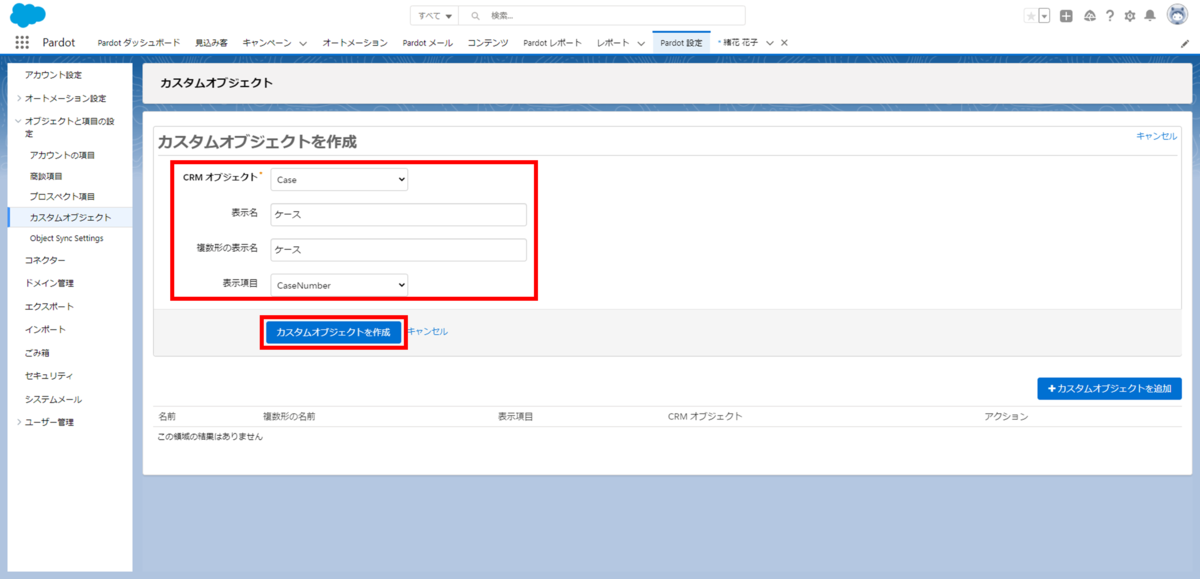
Task: Open the コンテンツ tab
Action: point(488,43)
